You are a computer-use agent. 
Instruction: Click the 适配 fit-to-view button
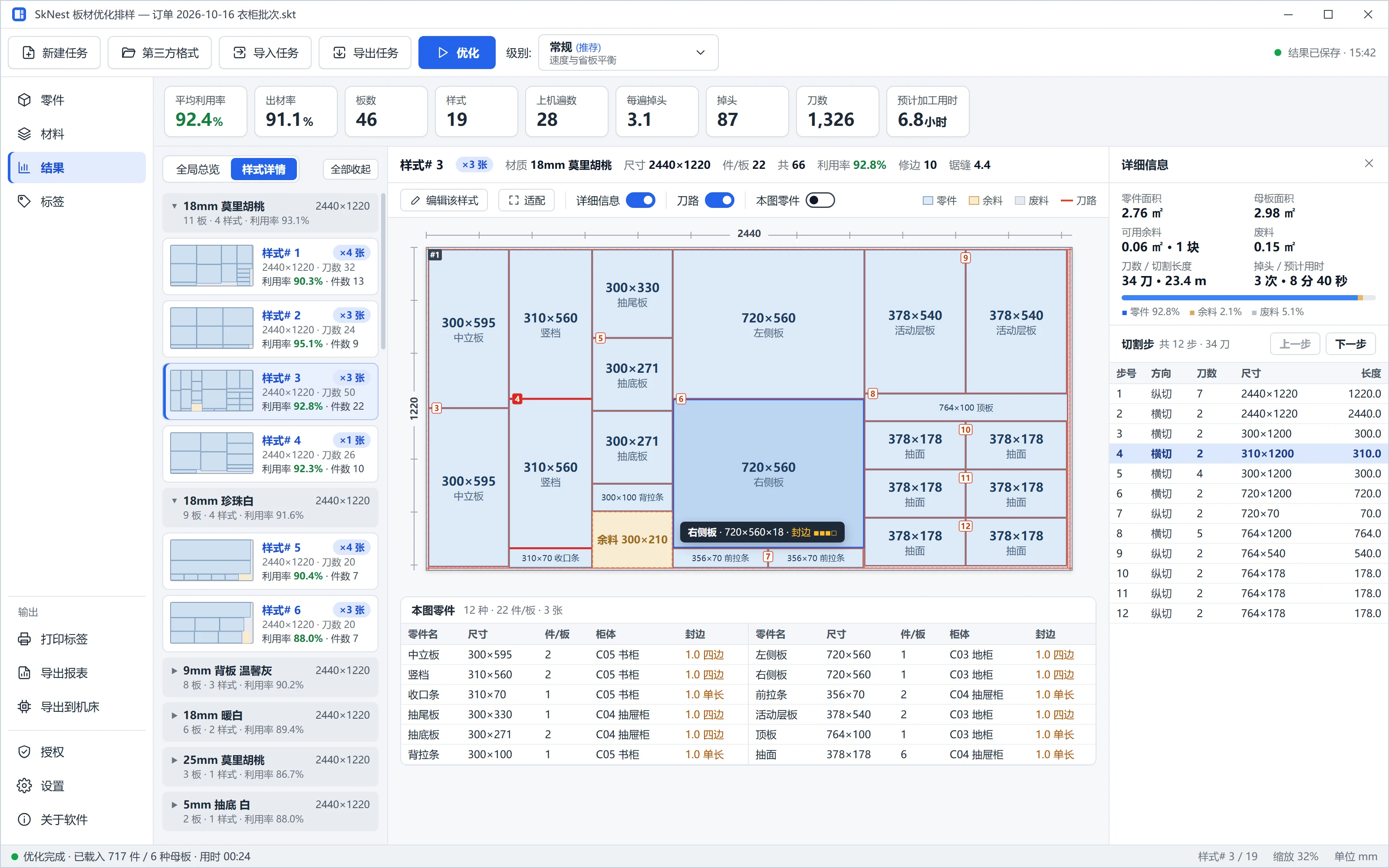pyautogui.click(x=527, y=201)
